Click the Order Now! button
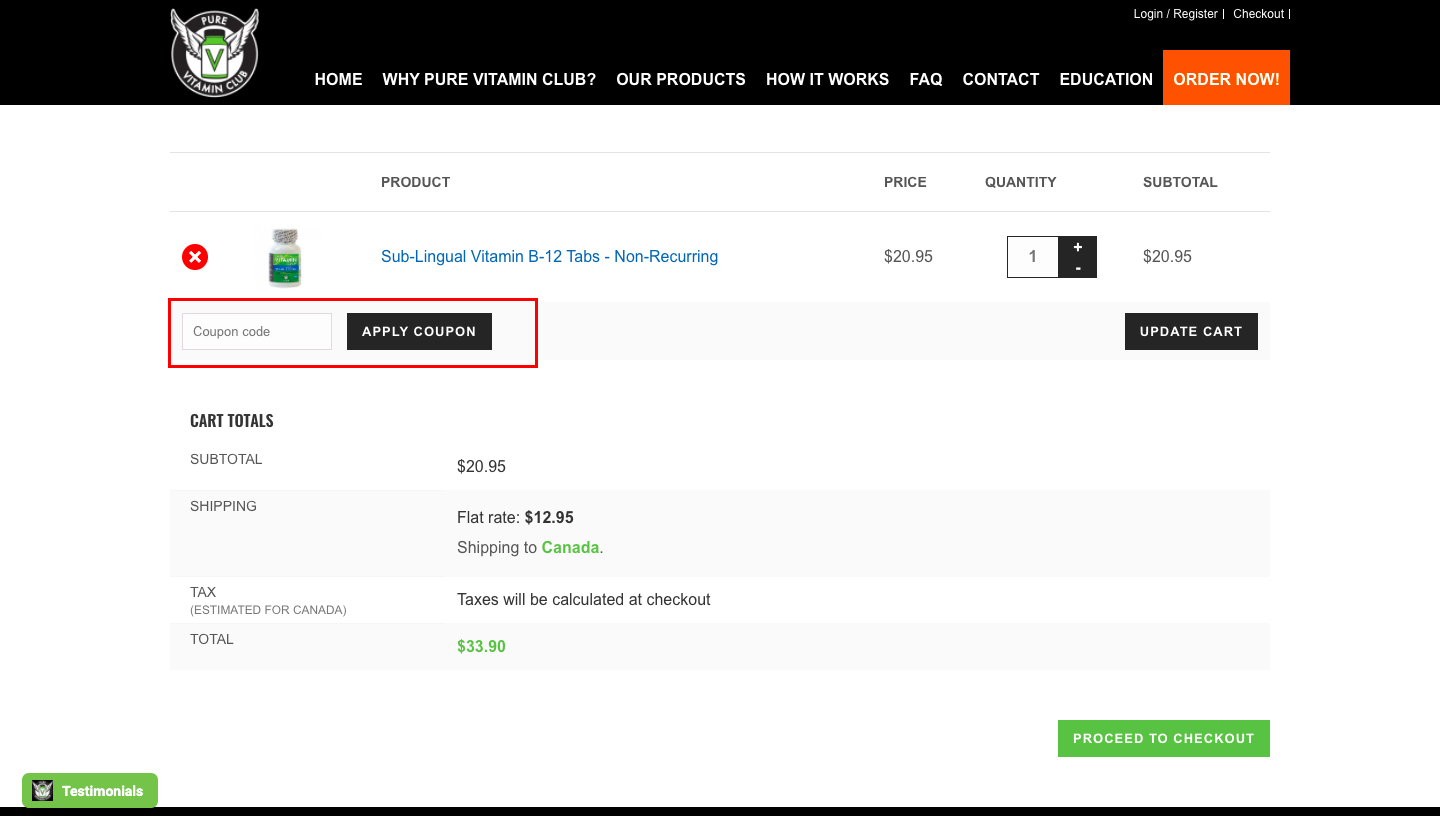Image resolution: width=1440 pixels, height=816 pixels. click(1226, 78)
